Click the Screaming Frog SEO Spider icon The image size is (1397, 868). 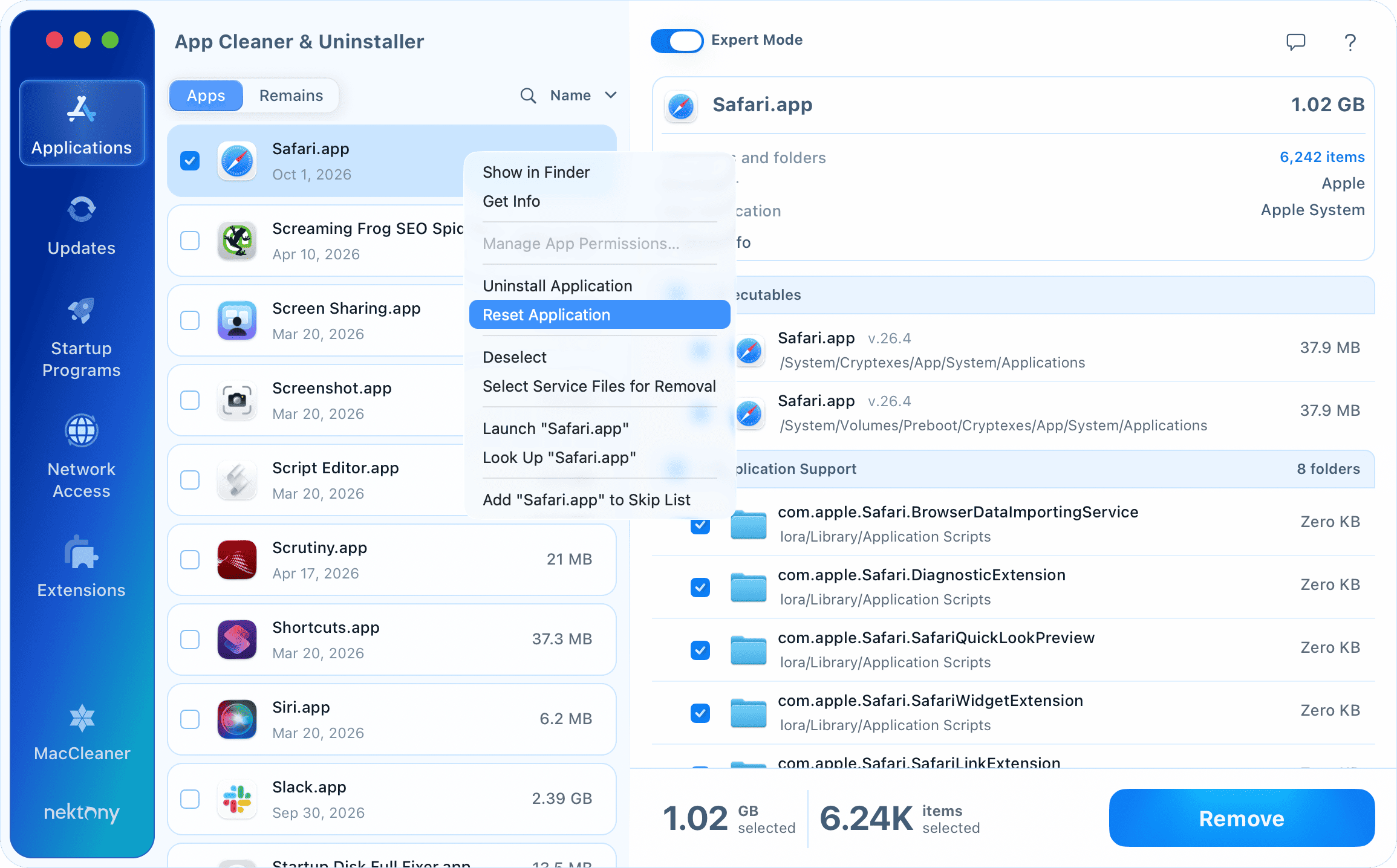coord(236,241)
